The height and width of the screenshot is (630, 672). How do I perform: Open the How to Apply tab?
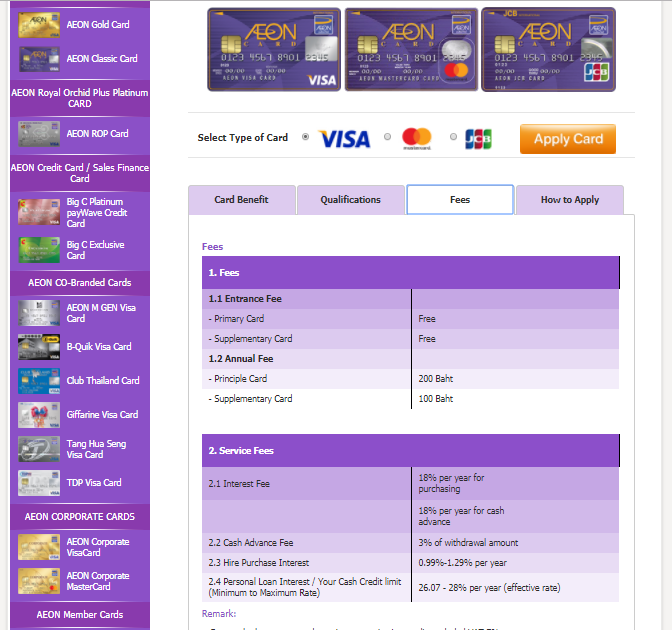[570, 200]
